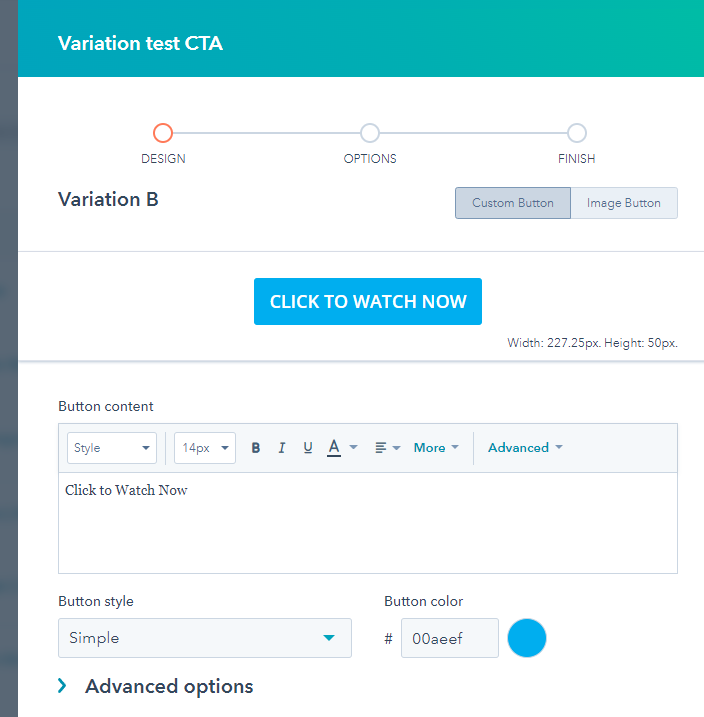
Task: Click the hex color input field
Action: click(450, 638)
